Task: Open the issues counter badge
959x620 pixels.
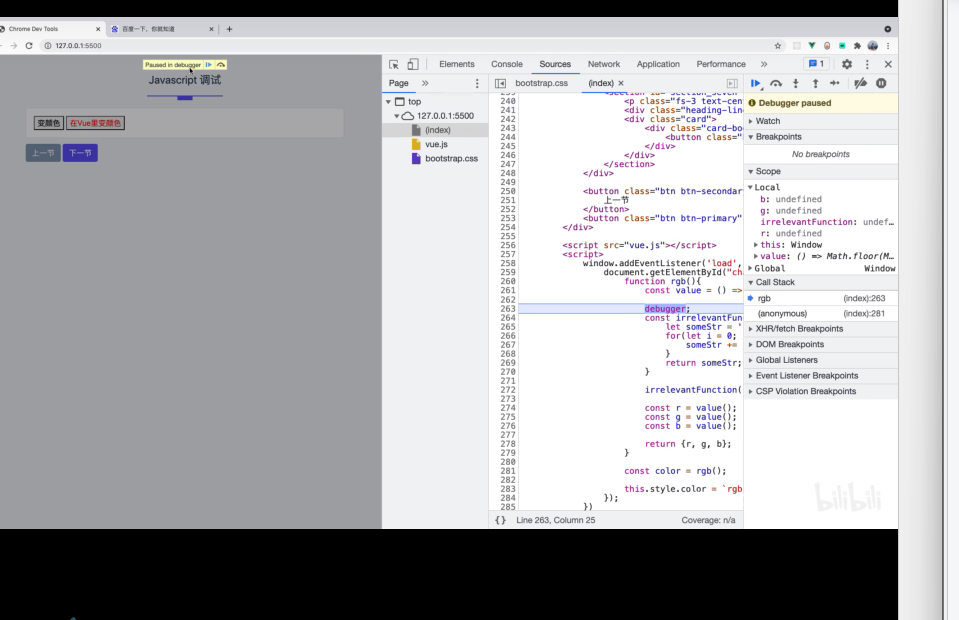Action: (816, 64)
